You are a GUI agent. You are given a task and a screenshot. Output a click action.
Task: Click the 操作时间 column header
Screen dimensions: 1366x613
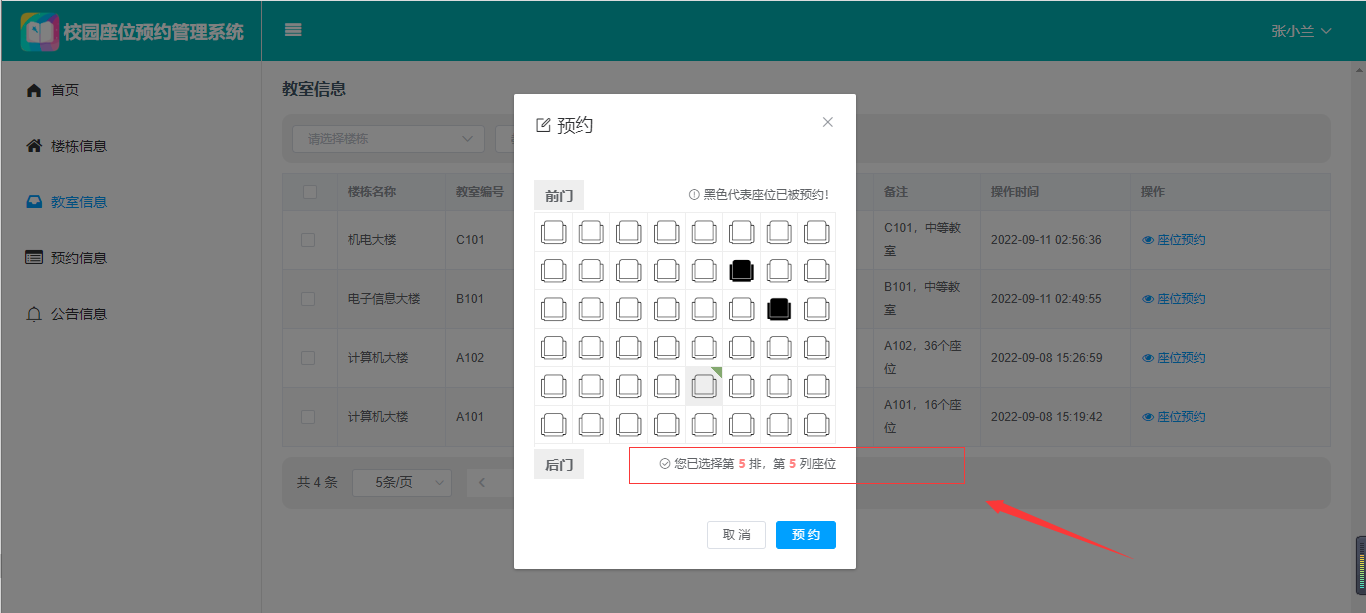(1014, 192)
